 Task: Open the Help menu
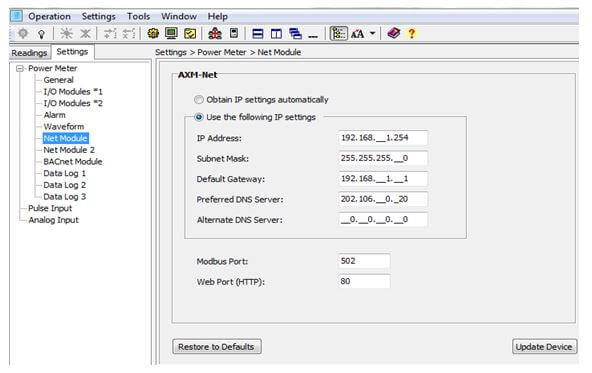pyautogui.click(x=217, y=17)
